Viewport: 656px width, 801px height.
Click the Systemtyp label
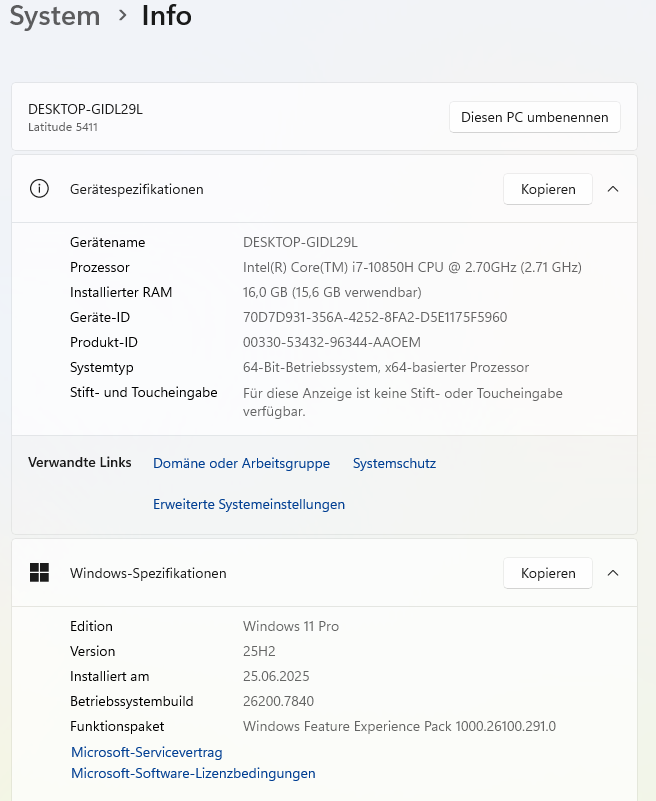tap(102, 367)
